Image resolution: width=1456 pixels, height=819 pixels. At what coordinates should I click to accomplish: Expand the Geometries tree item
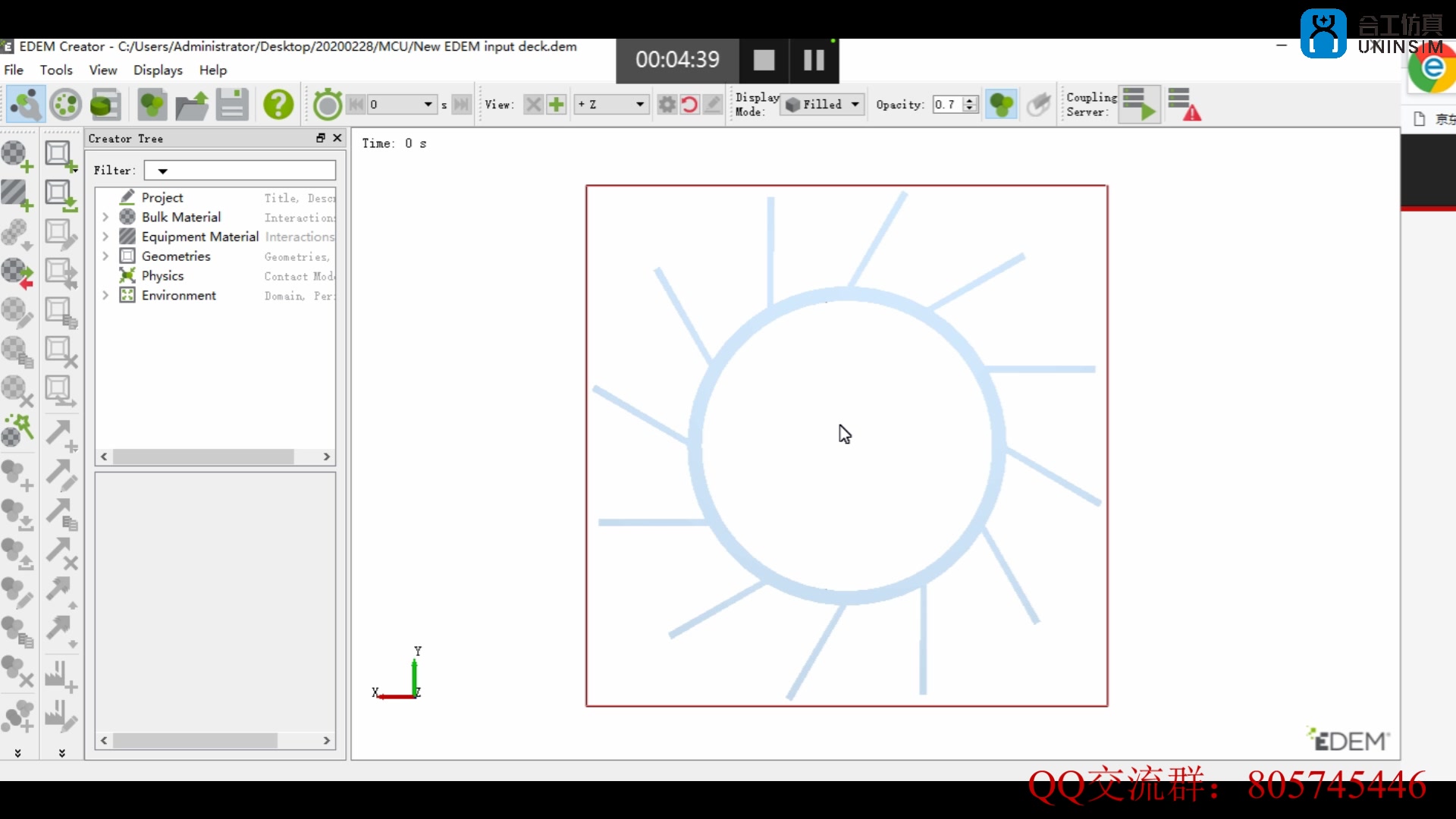click(105, 256)
